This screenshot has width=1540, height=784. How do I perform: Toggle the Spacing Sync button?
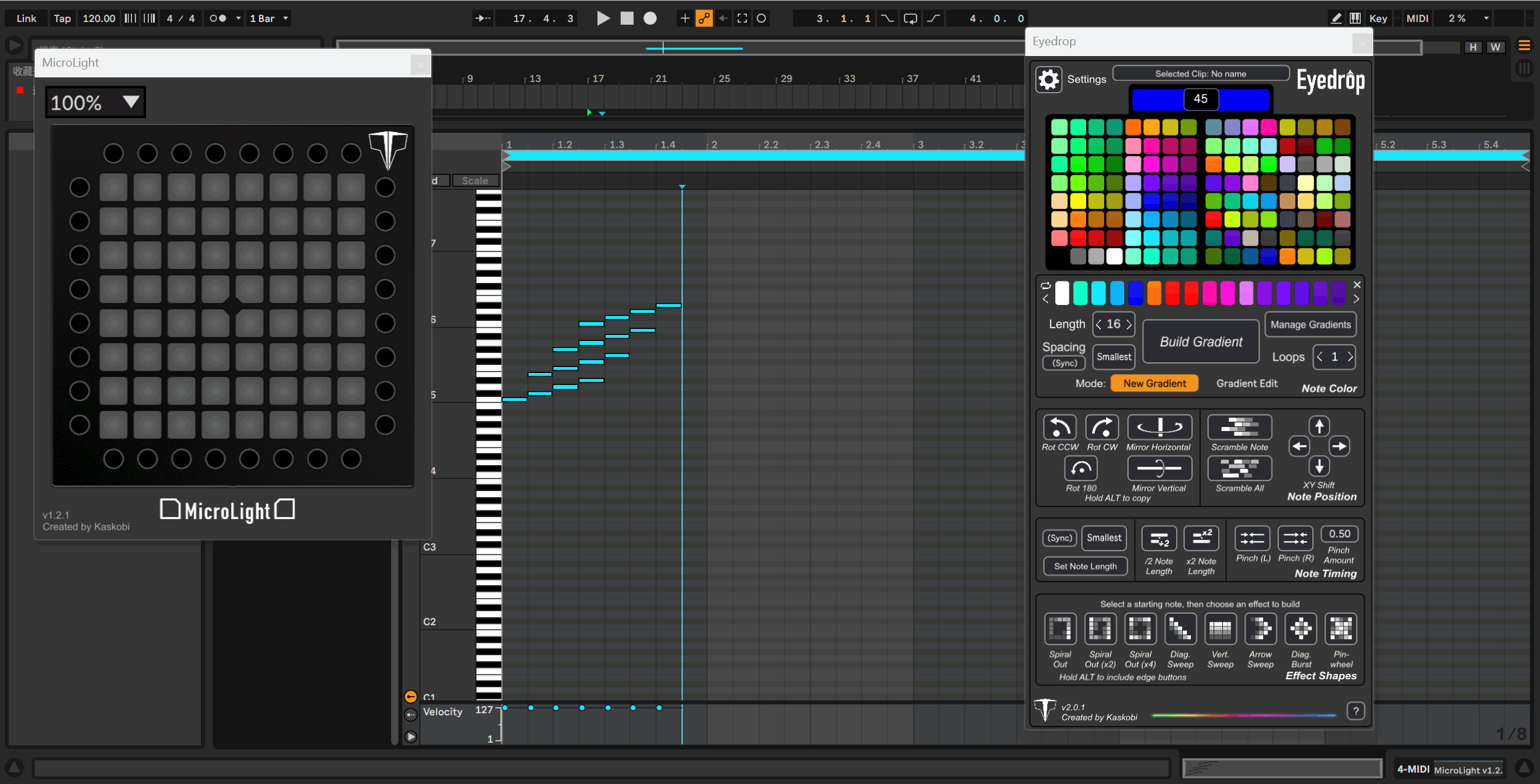(x=1064, y=363)
